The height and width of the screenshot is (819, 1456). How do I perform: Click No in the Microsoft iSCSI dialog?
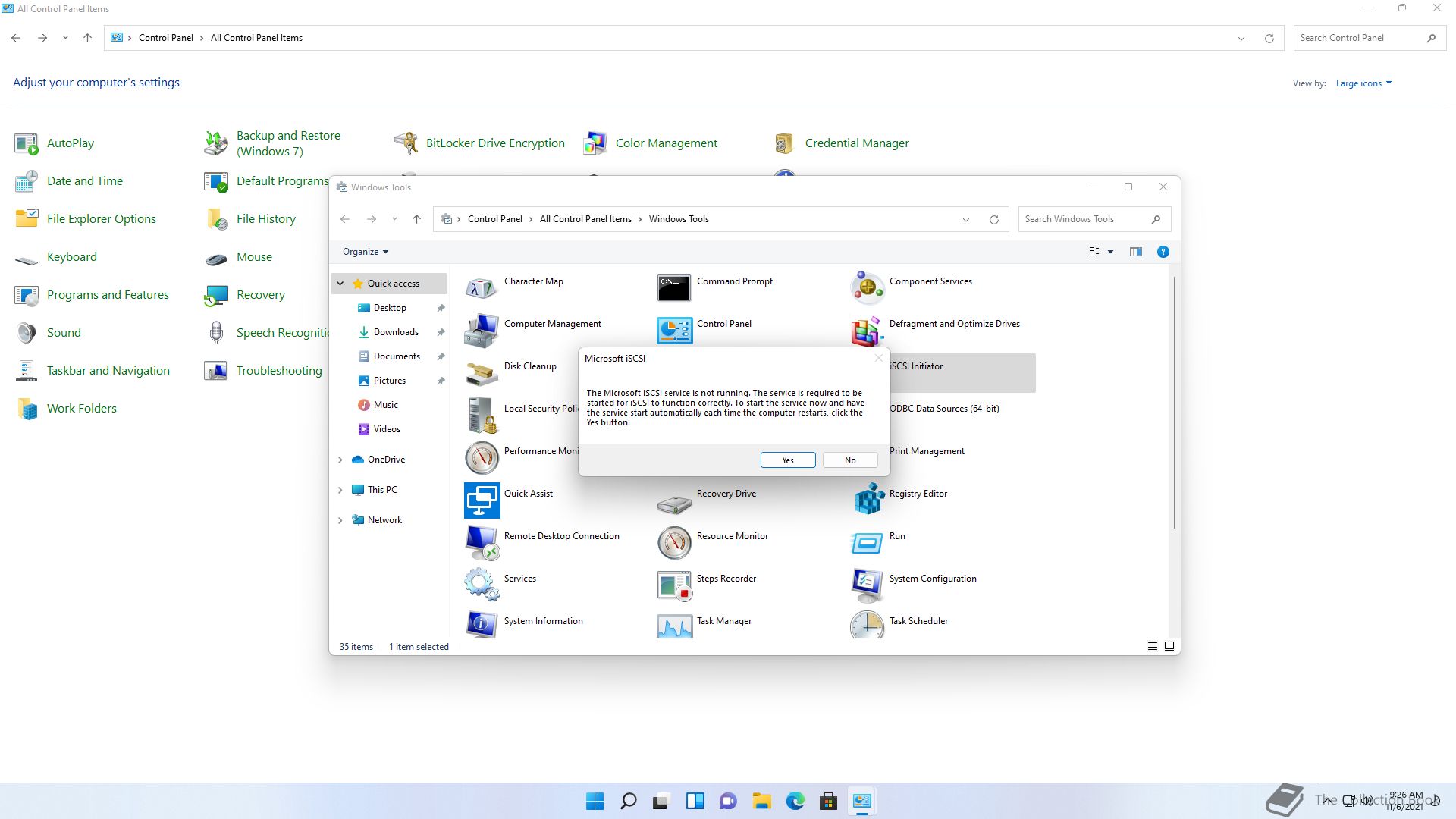click(850, 460)
